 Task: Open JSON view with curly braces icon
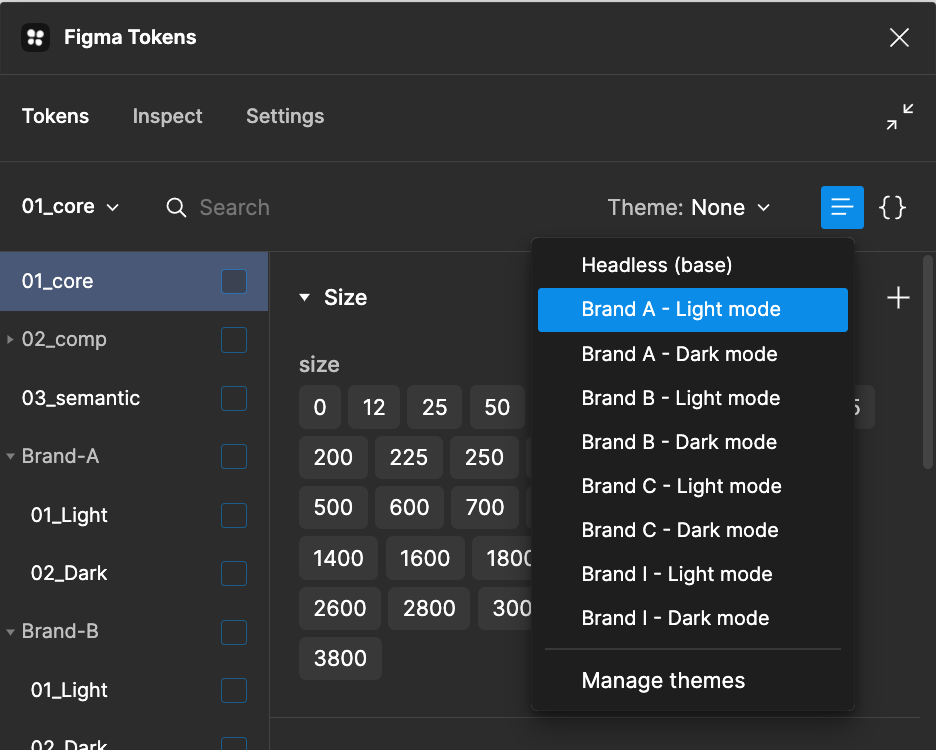(892, 208)
